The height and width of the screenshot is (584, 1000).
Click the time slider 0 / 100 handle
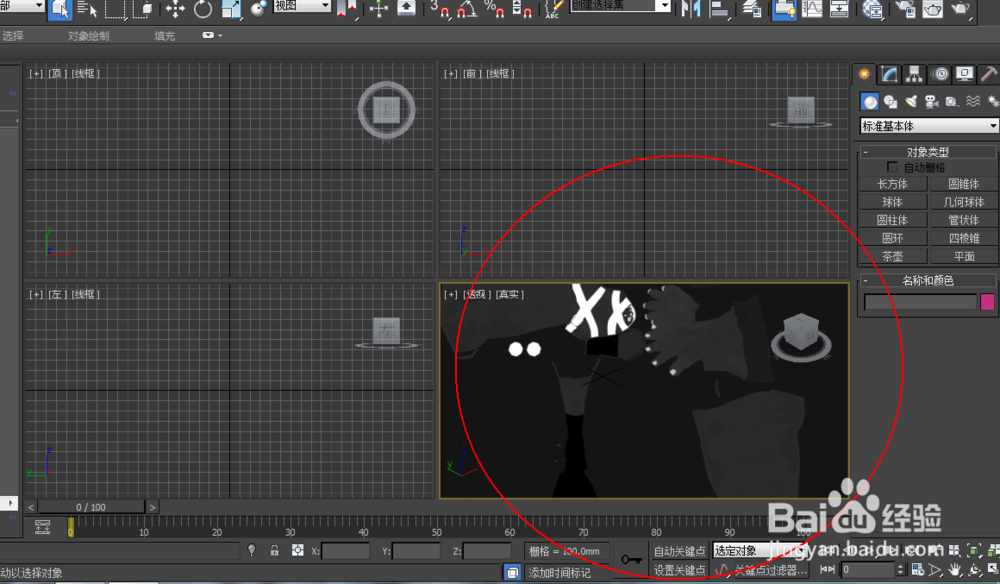tap(91, 507)
